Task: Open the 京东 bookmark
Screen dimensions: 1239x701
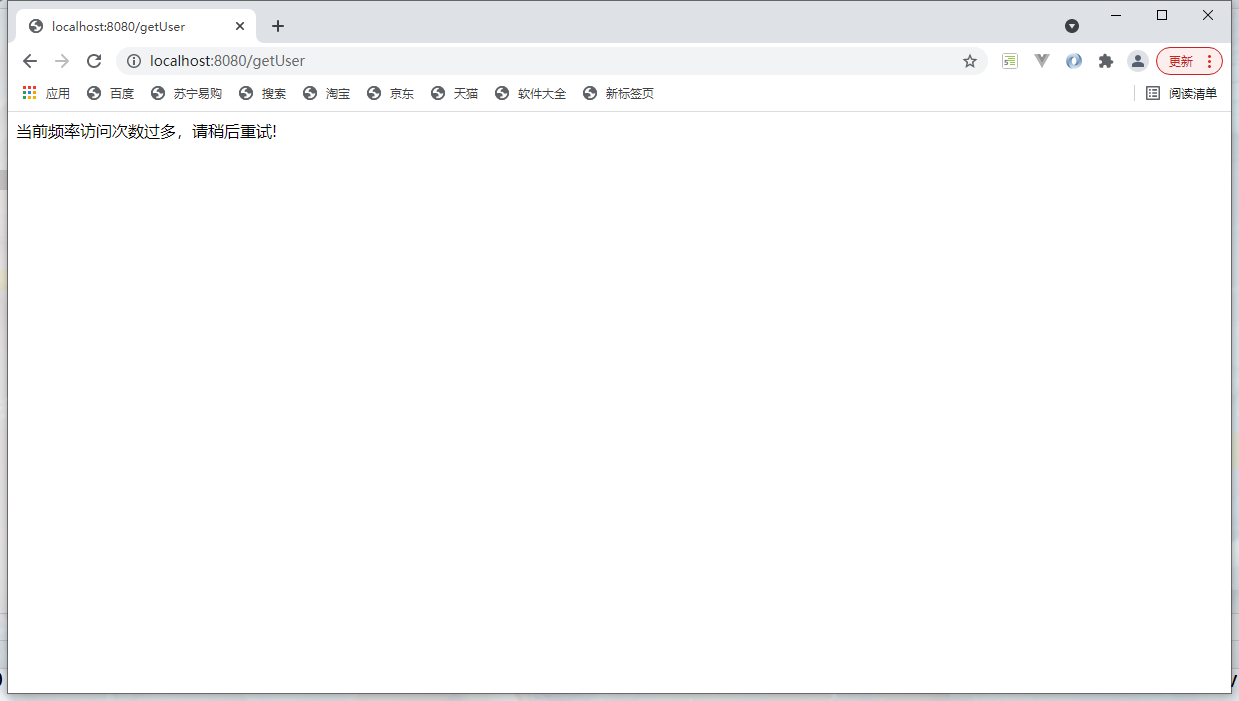Action: (390, 93)
